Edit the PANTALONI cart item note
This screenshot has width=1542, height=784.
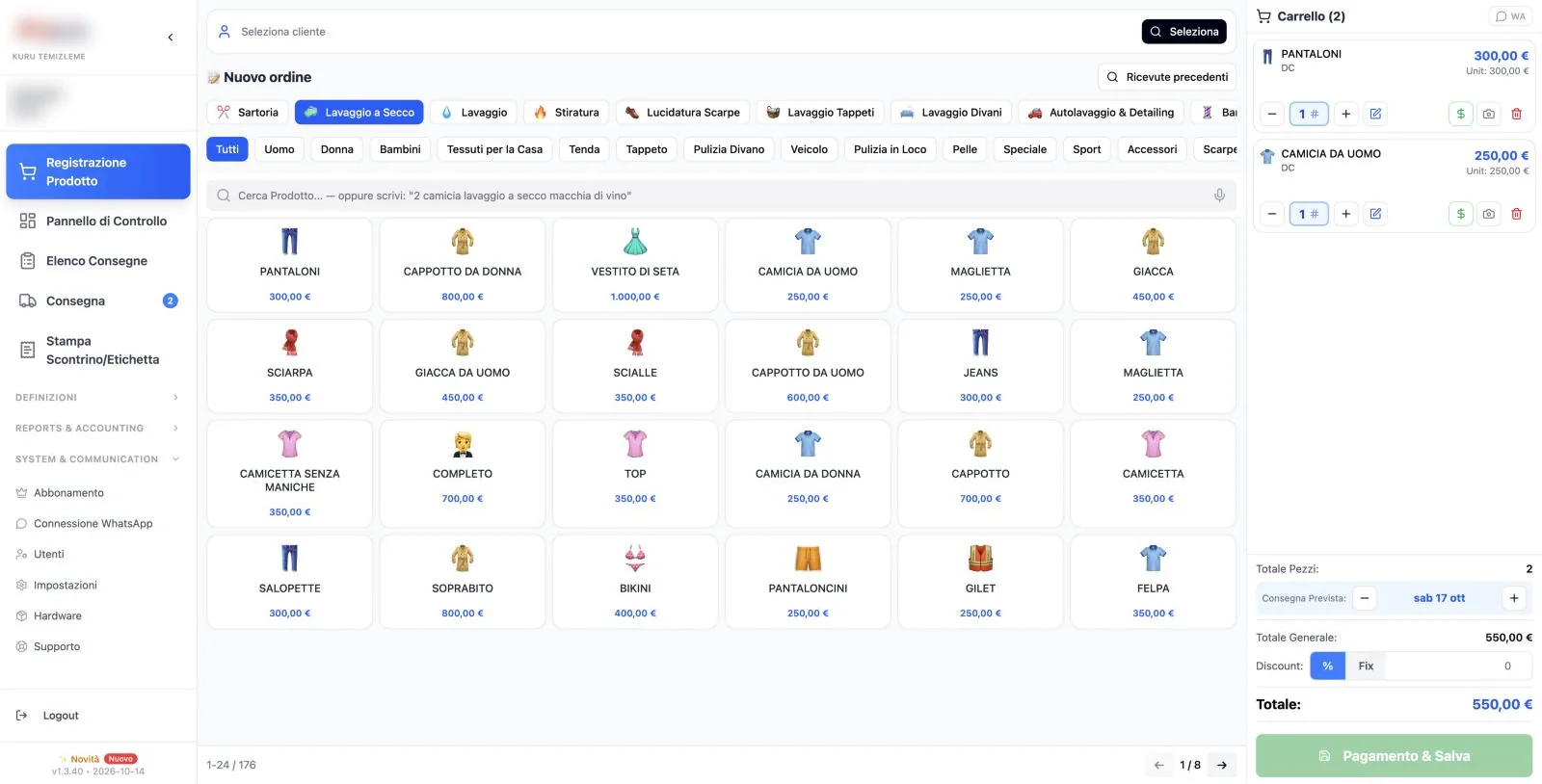(1375, 114)
